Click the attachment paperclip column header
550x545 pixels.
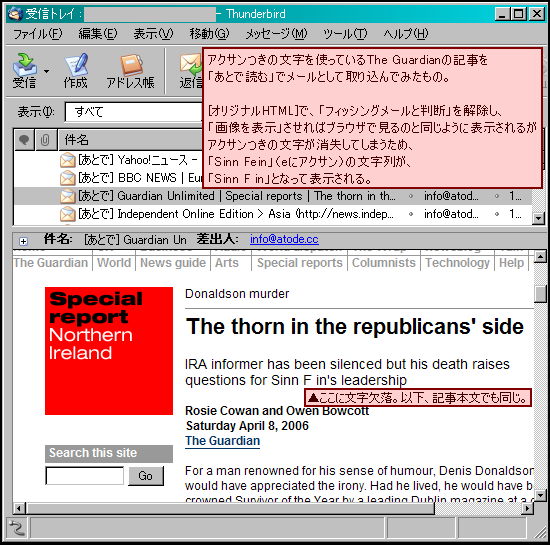(x=45, y=140)
